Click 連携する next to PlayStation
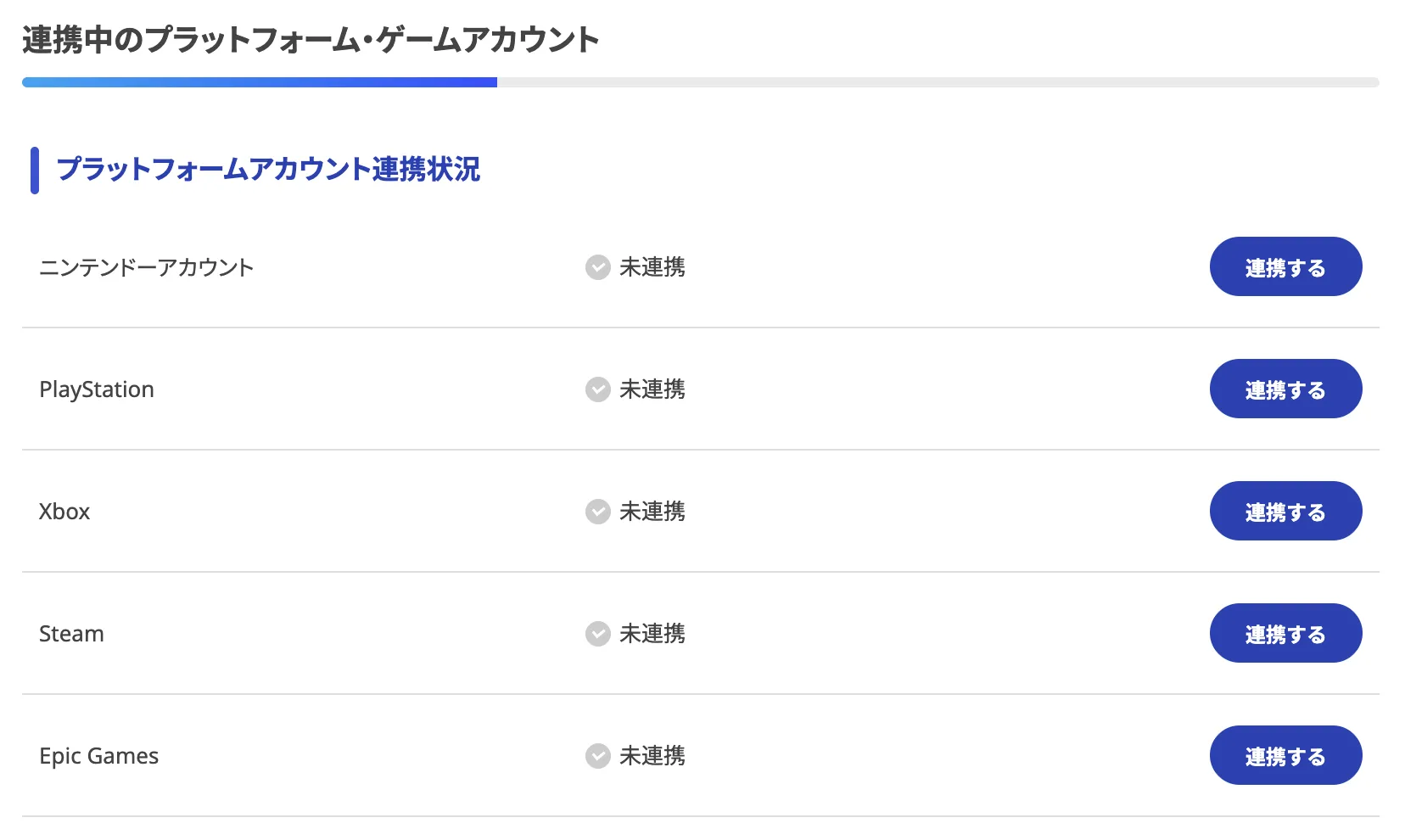Screen dimensions: 1405x840 pyautogui.click(x=1285, y=389)
